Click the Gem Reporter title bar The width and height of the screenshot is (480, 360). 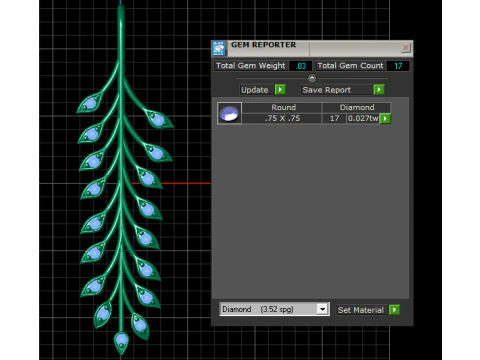pyautogui.click(x=312, y=48)
